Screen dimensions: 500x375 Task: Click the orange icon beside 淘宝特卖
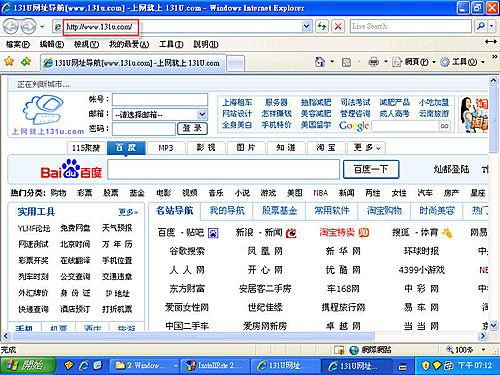[364, 233]
